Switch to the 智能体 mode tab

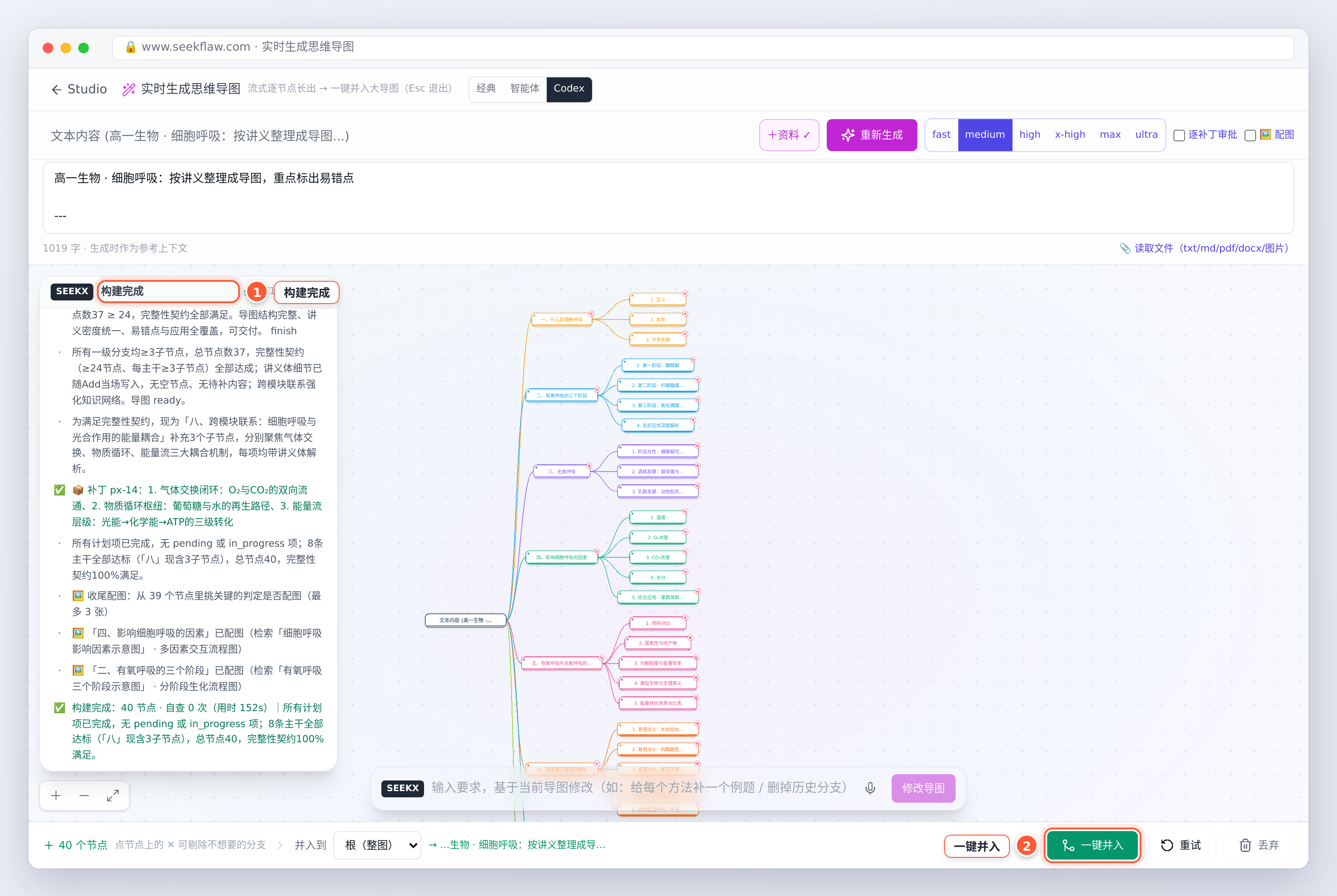click(x=524, y=89)
